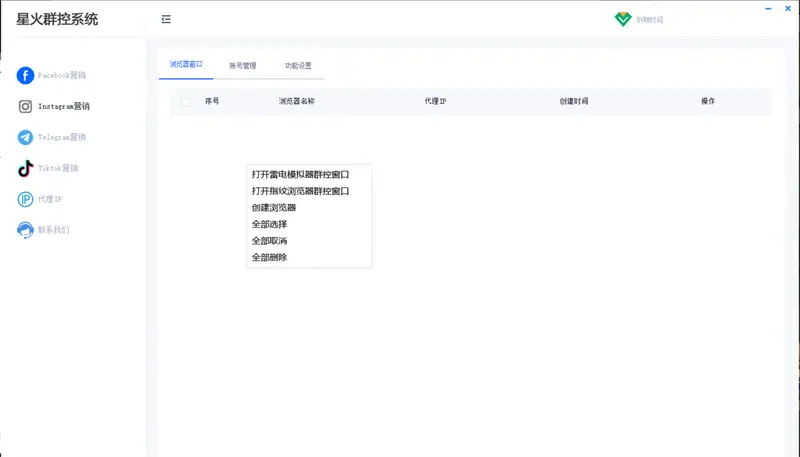Image resolution: width=800 pixels, height=457 pixels.
Task: Click the 创建时间 column header
Action: 574,101
